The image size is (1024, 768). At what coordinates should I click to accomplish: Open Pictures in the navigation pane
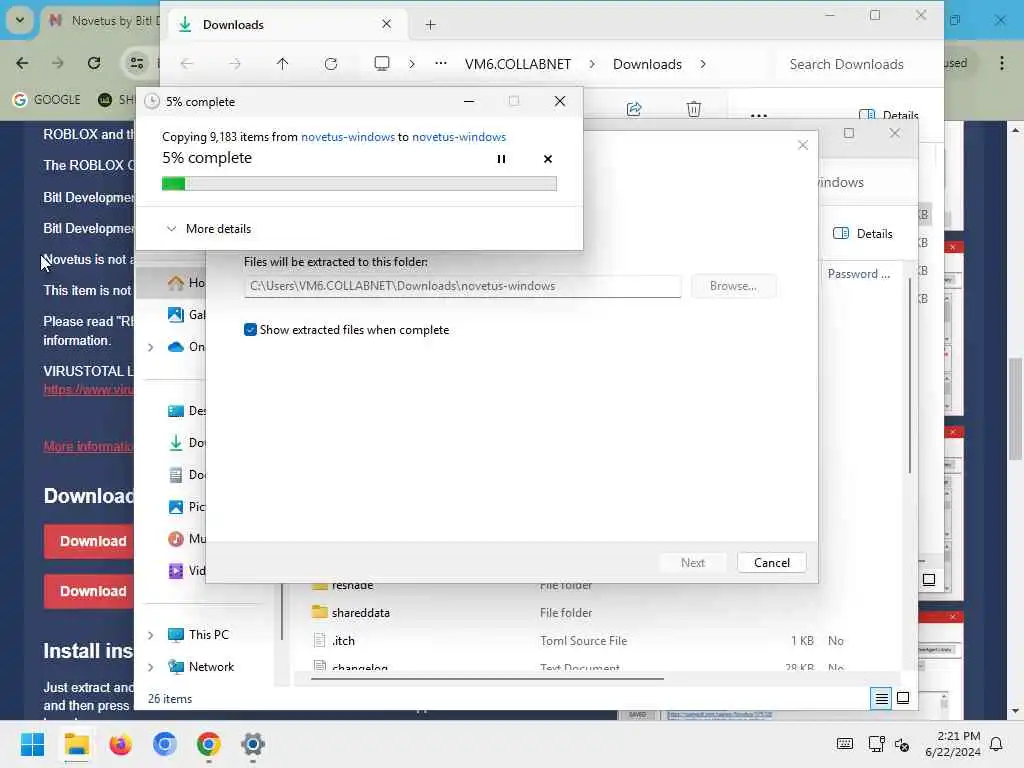pos(186,507)
